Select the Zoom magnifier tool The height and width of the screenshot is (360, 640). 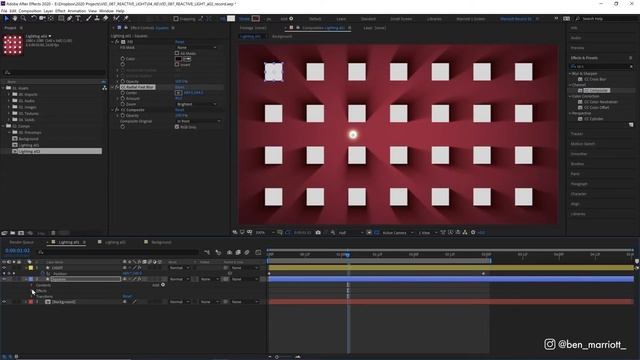pos(23,18)
